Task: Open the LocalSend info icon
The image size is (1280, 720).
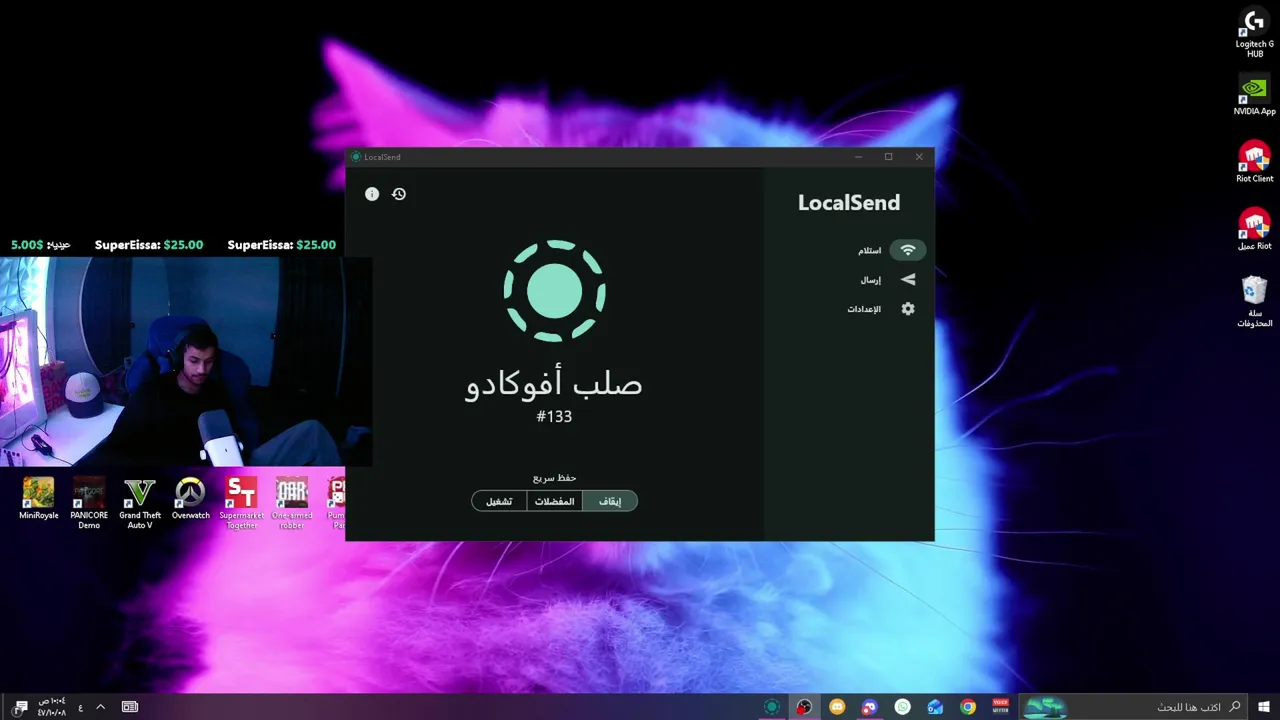Action: click(x=372, y=194)
